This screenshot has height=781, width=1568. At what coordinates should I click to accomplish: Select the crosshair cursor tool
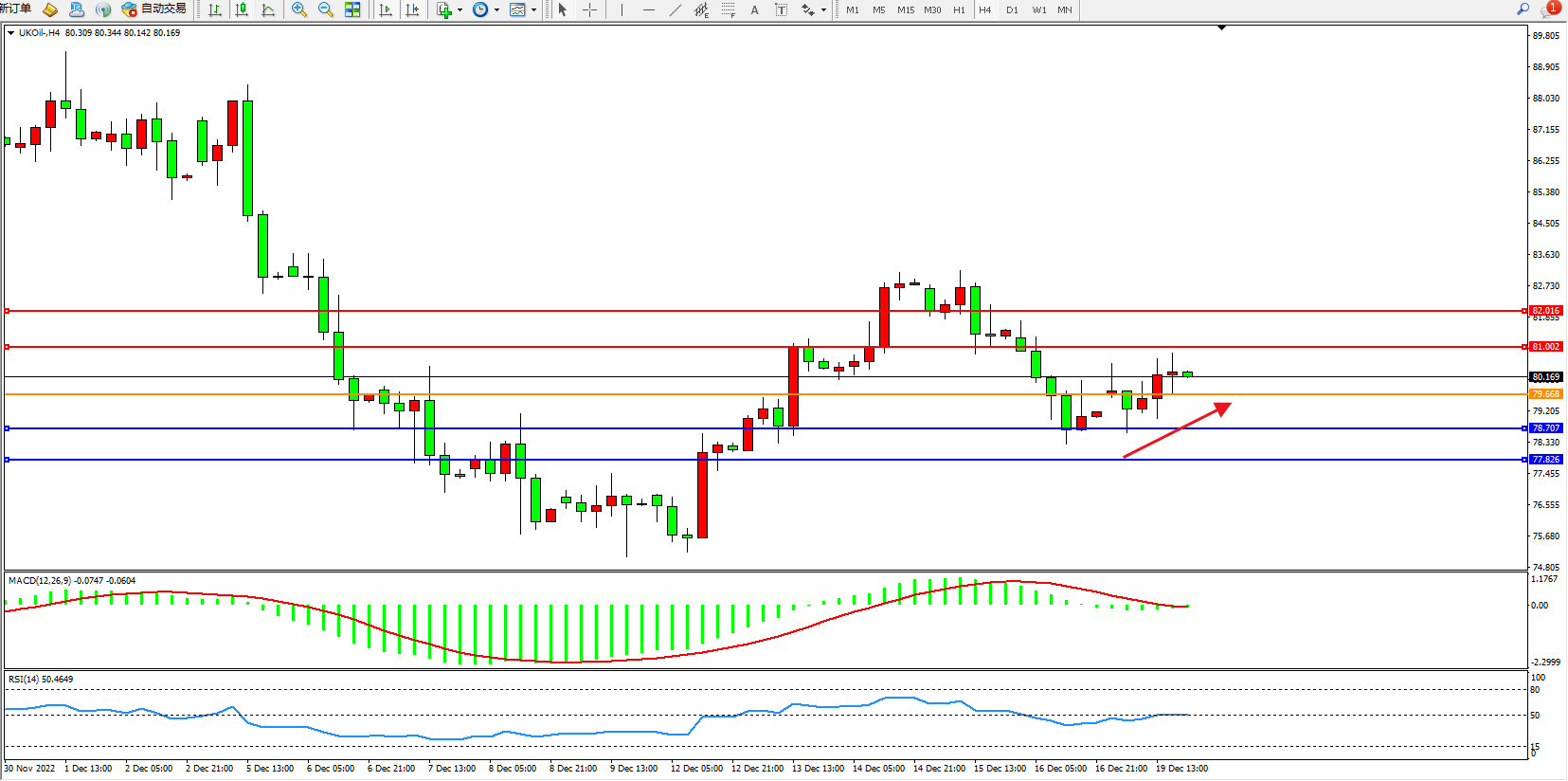[589, 9]
